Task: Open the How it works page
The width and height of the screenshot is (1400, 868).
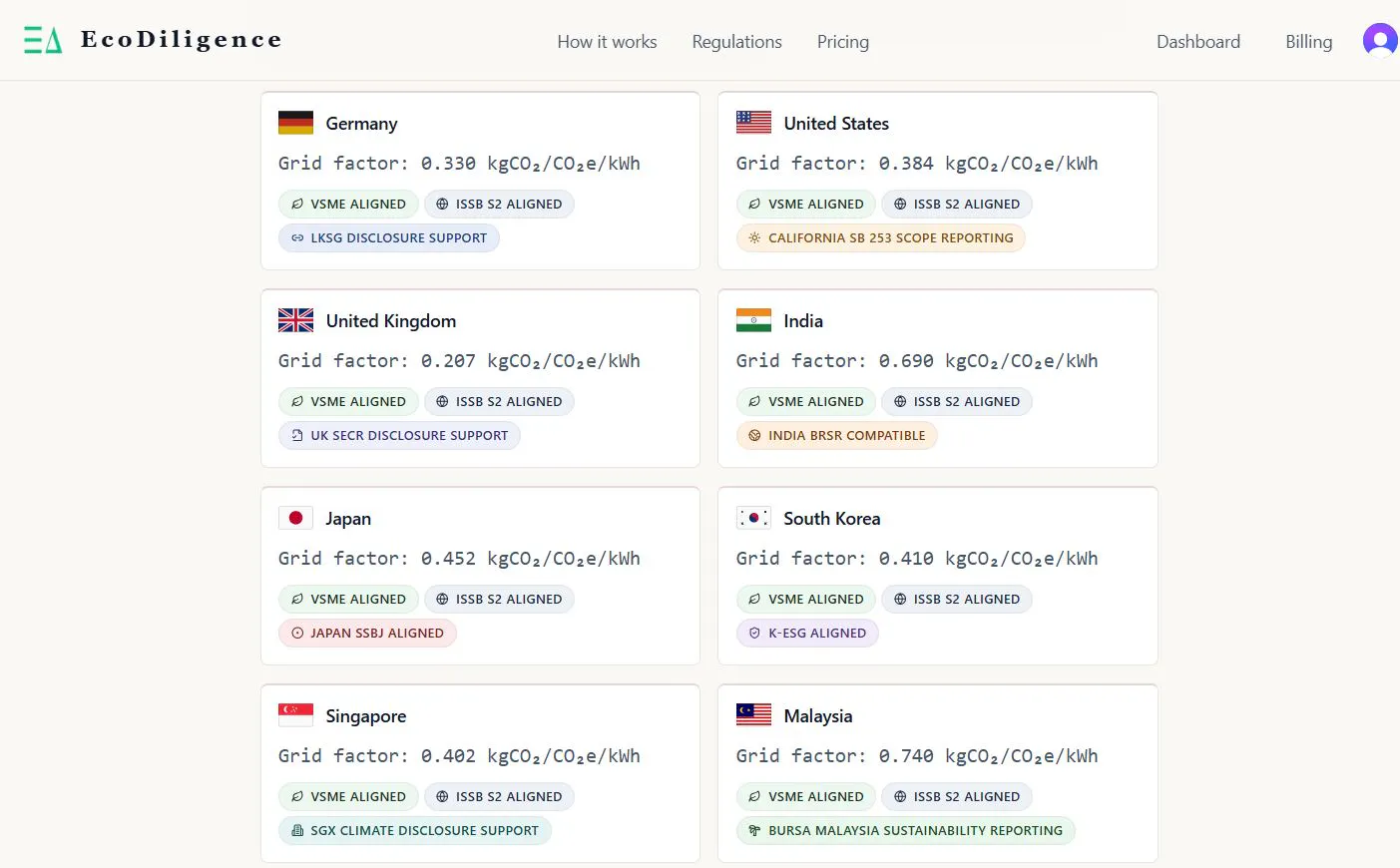Action: coord(607,42)
